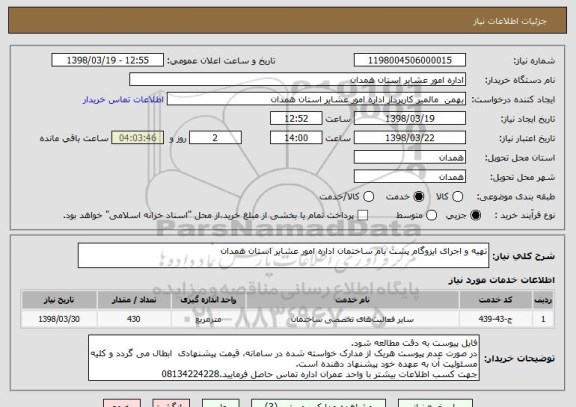Click the شماره نیاز field 1198004506000015

click(x=410, y=60)
